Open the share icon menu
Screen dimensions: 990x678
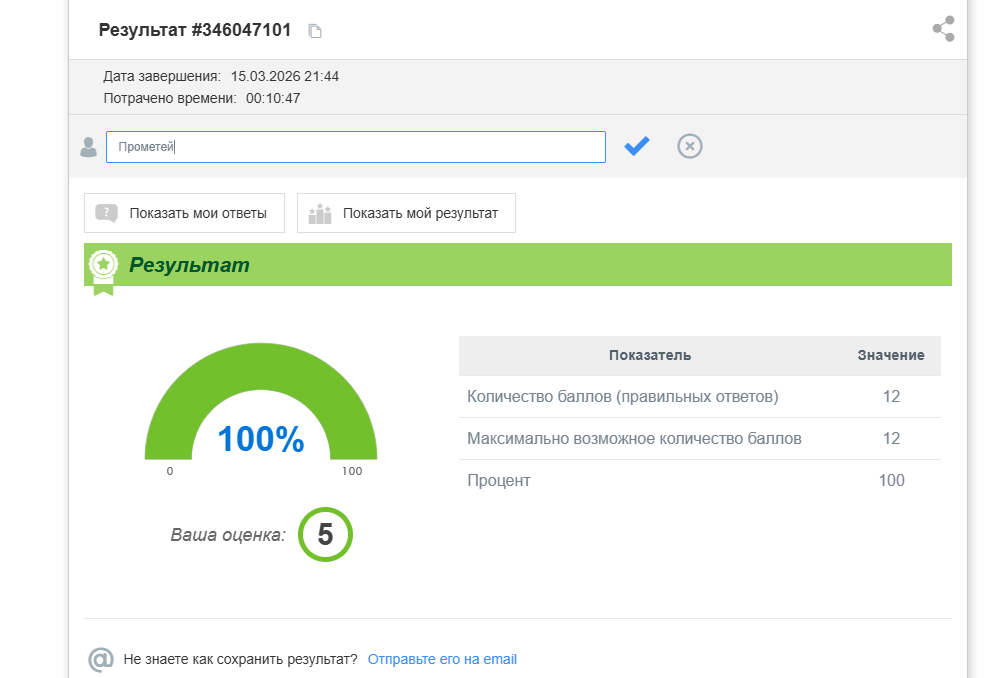point(943,29)
